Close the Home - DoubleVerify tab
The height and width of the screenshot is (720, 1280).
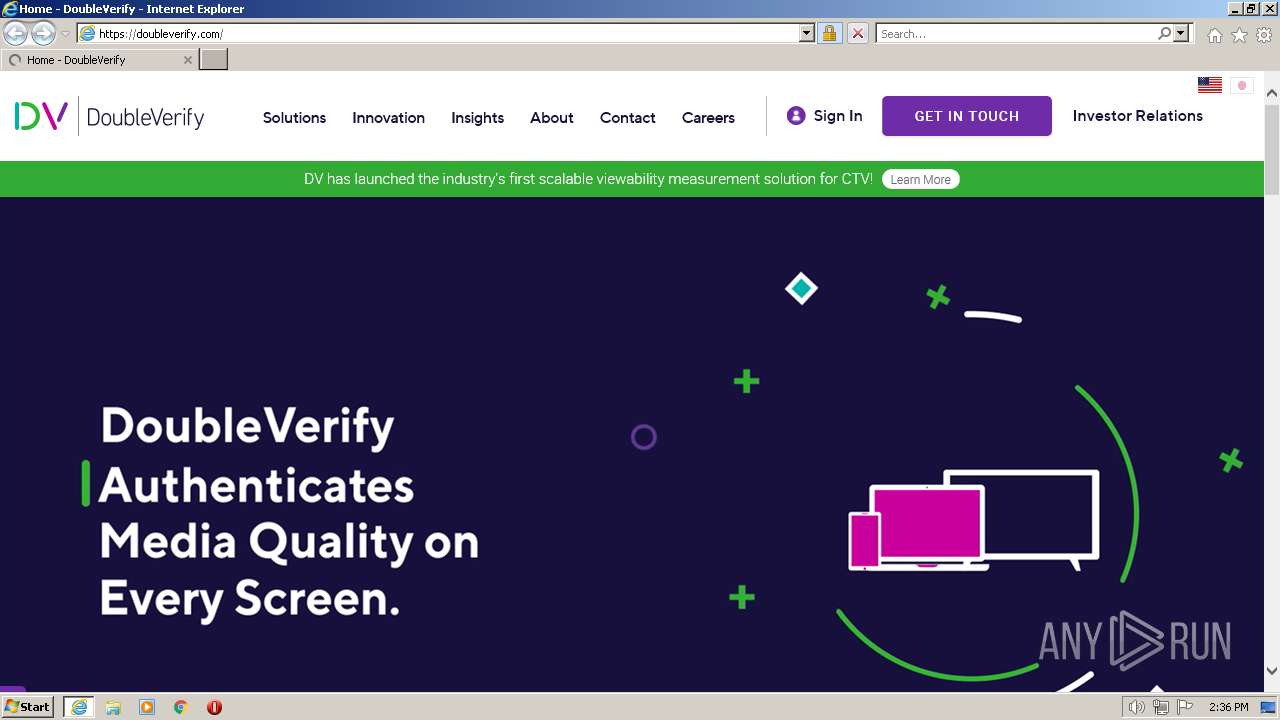tap(188, 60)
